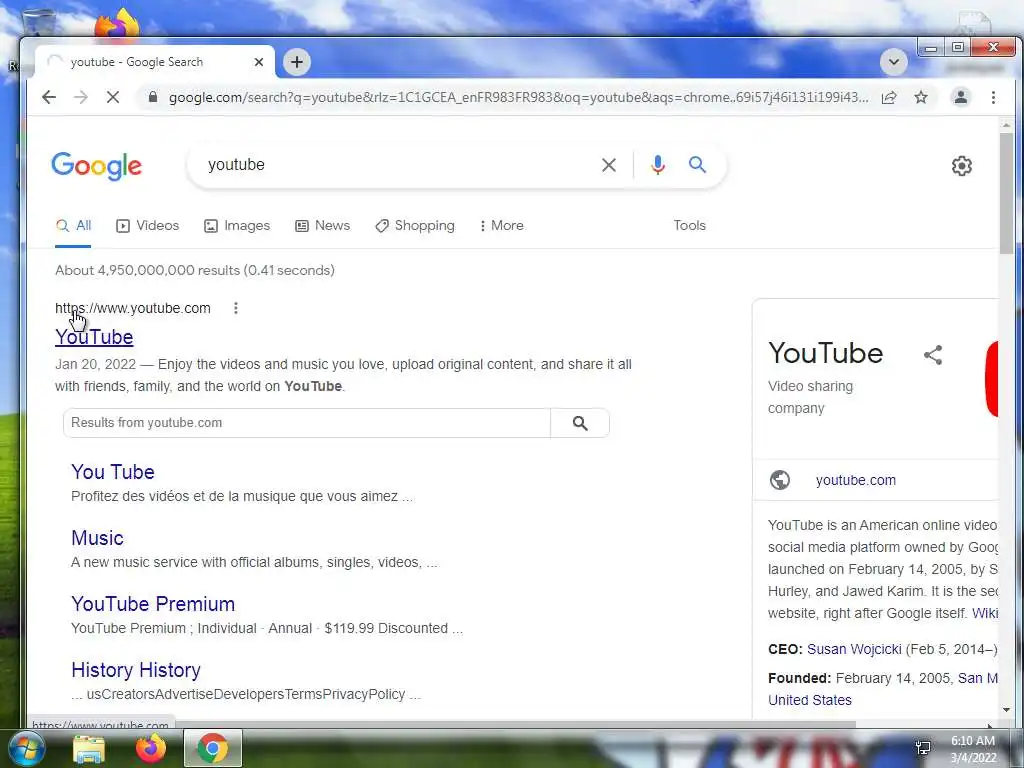The image size is (1024, 768).
Task: Switch to the Images tab
Action: (237, 225)
